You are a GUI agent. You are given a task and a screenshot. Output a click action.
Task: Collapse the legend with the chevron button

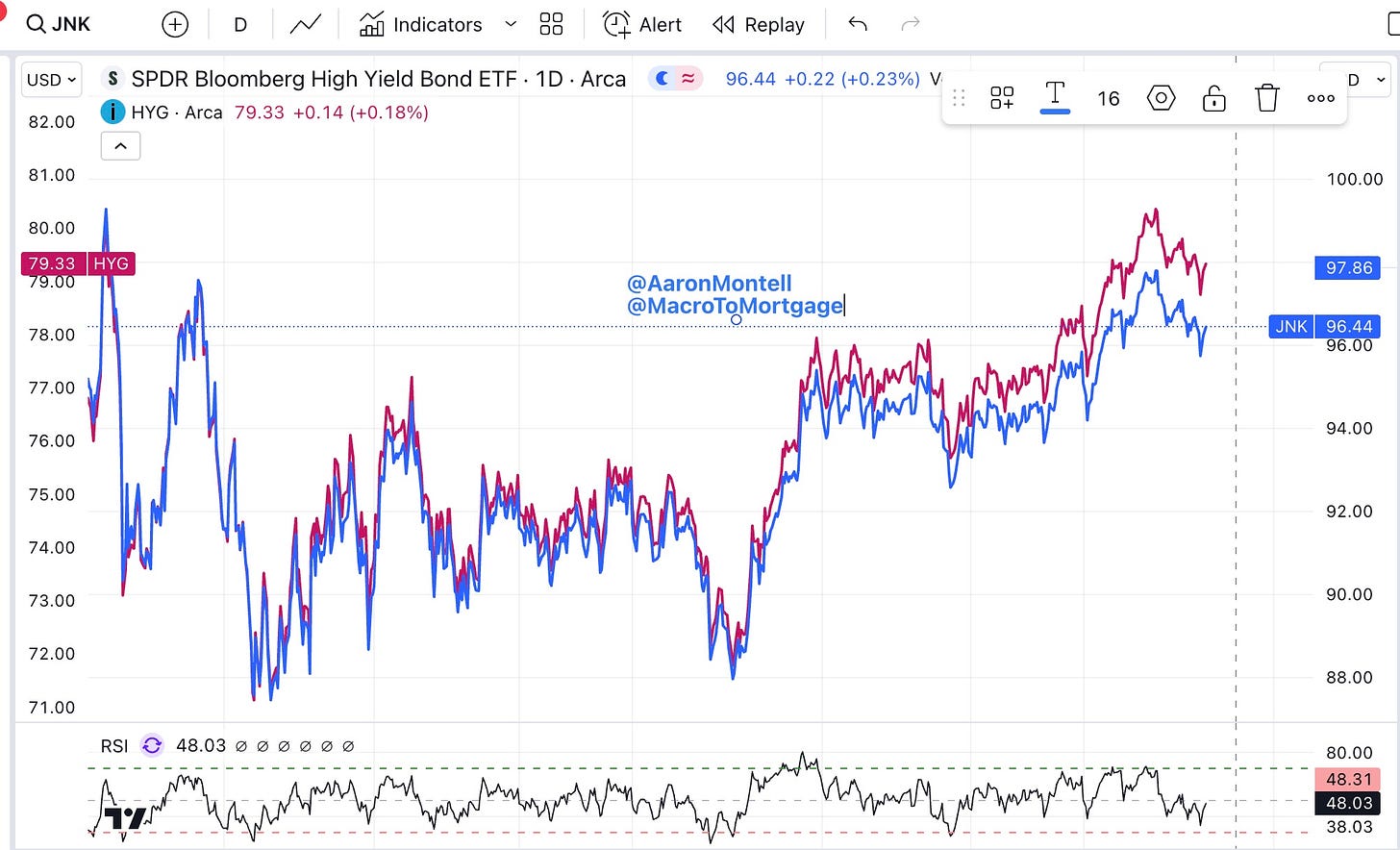(x=120, y=146)
